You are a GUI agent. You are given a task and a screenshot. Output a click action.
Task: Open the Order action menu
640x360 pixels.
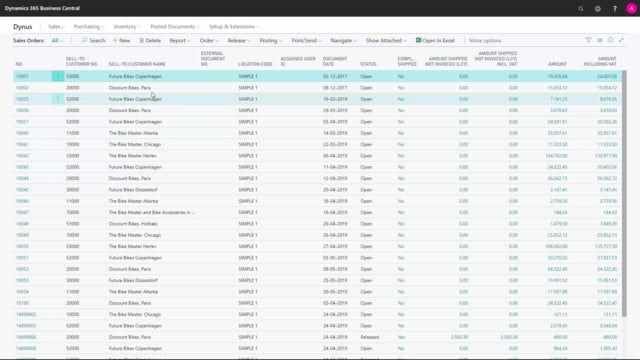pos(209,40)
